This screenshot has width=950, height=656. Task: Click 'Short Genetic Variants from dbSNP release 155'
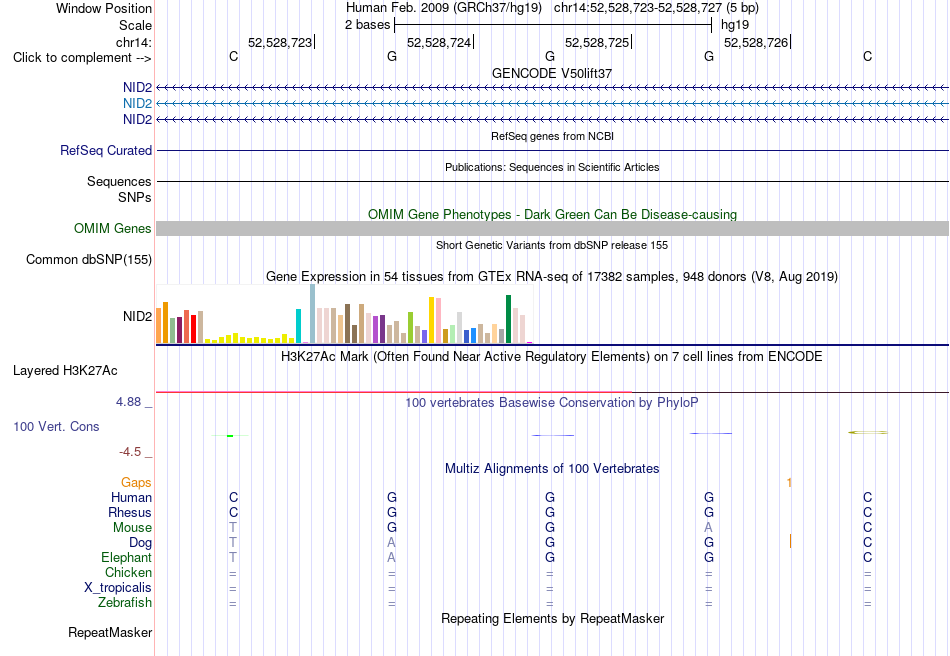(x=552, y=245)
